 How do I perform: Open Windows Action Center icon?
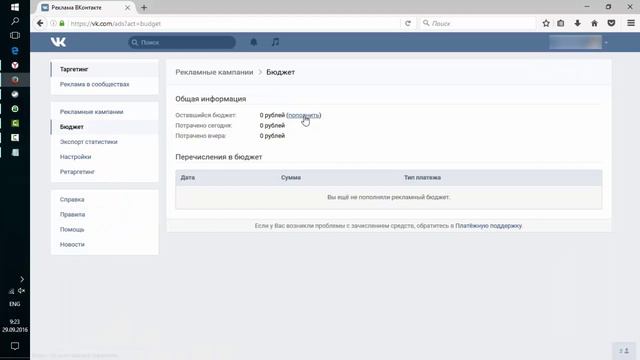click(15, 346)
